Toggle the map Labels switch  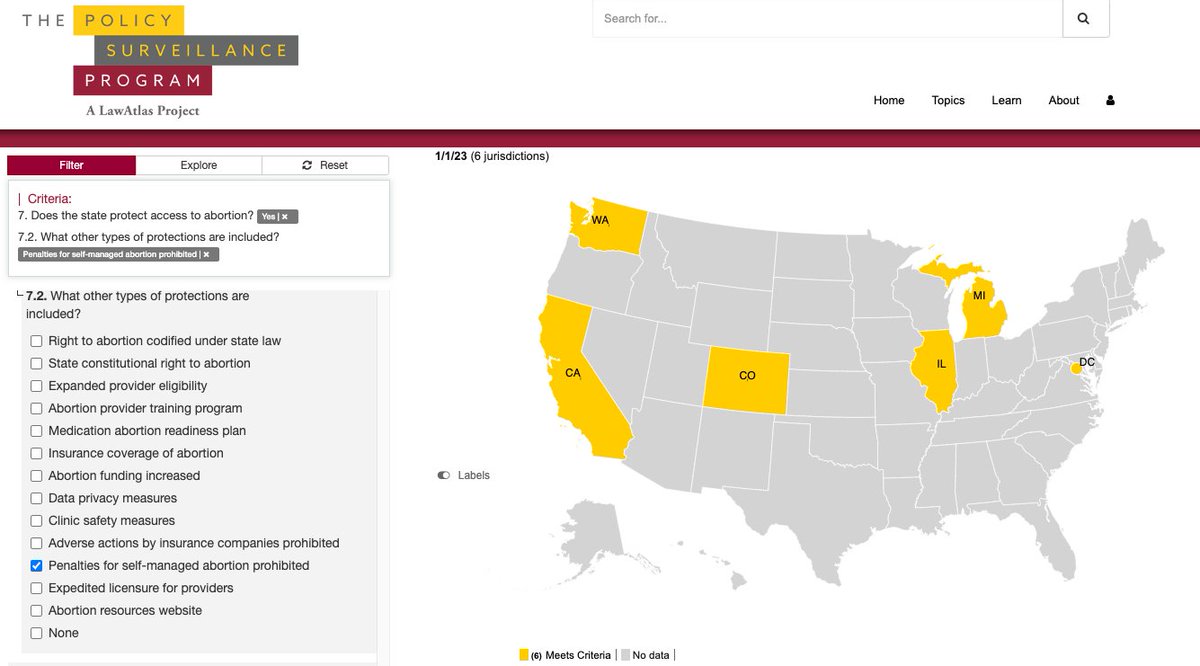[444, 475]
